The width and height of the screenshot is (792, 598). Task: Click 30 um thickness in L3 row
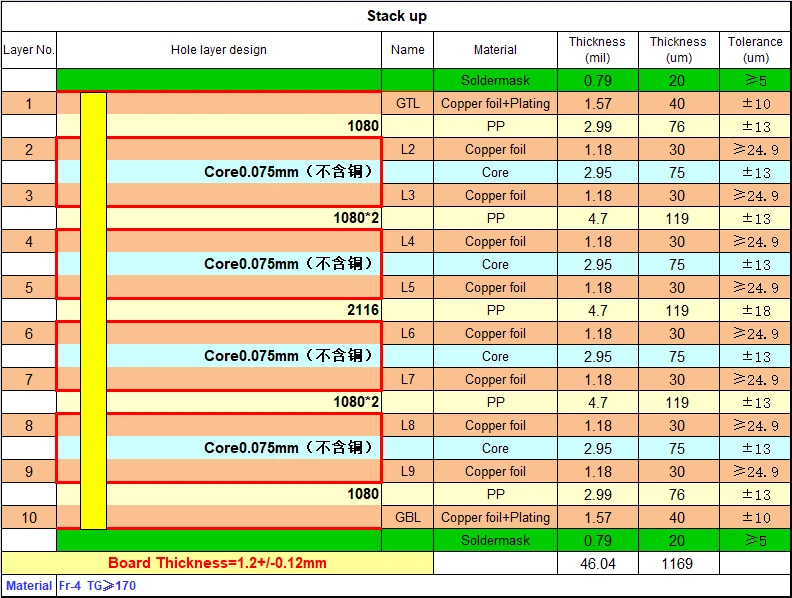678,195
